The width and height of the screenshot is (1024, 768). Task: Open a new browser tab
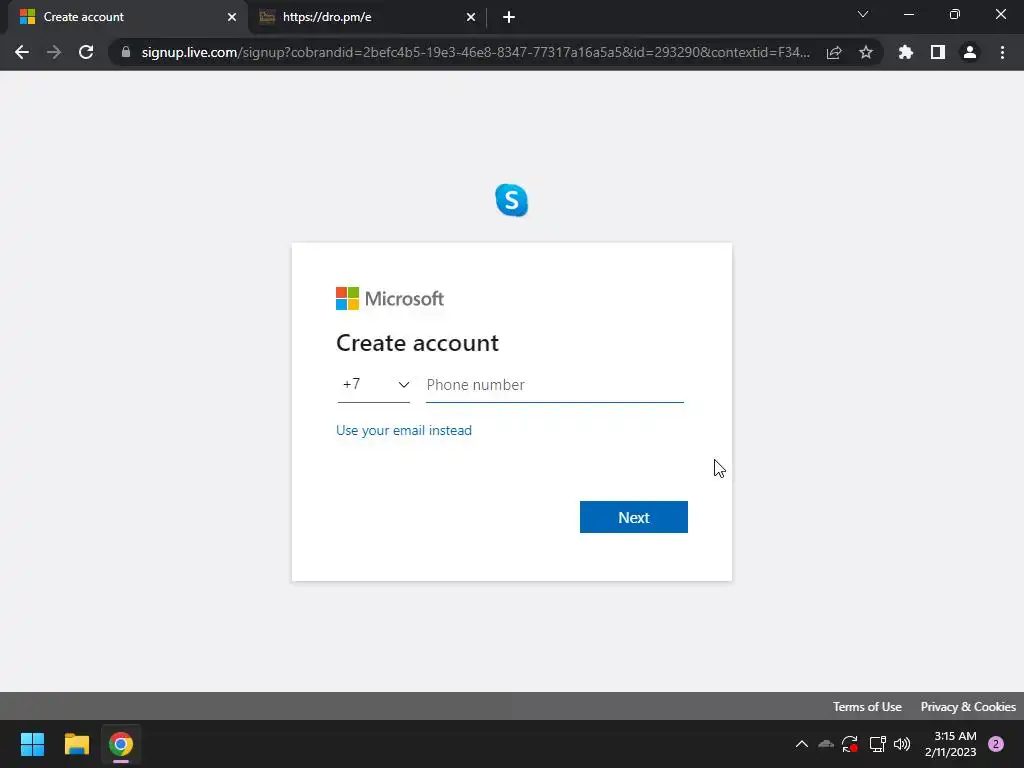click(509, 17)
